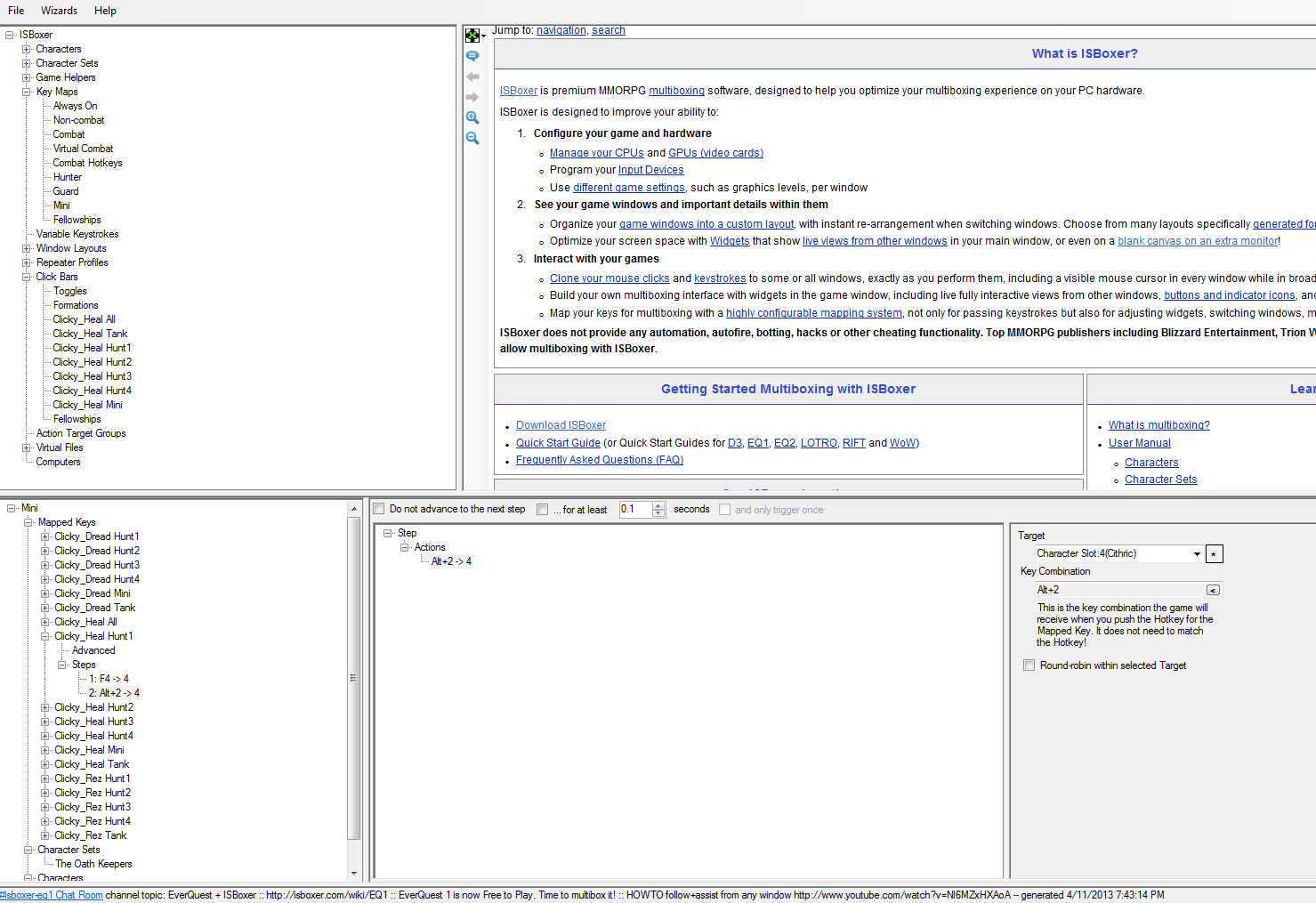Open Frequently Asked Questions (FAQ) link
Viewport: 1316px width, 903px height.
(600, 460)
